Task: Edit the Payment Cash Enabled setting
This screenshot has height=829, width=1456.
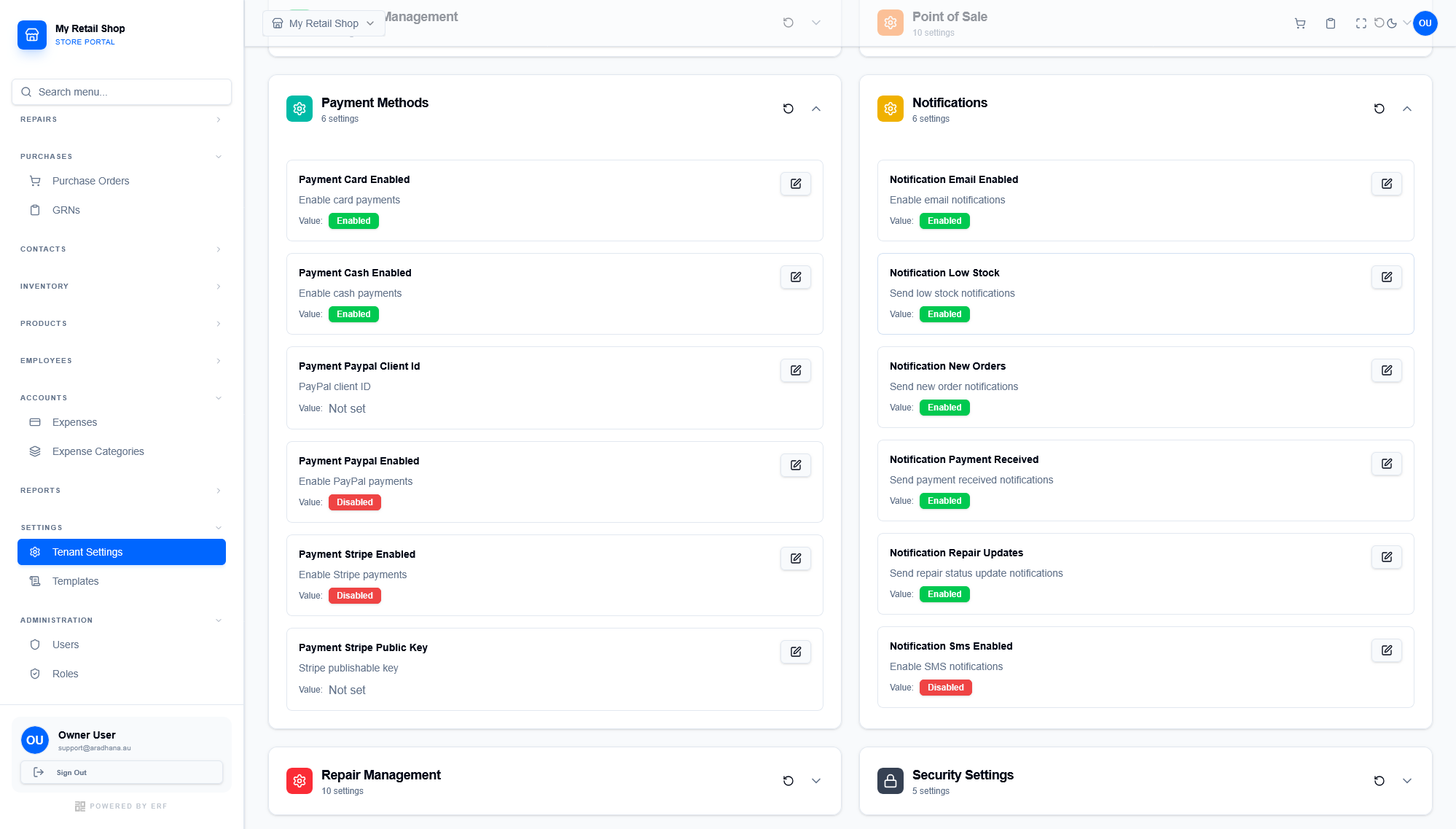Action: [796, 277]
